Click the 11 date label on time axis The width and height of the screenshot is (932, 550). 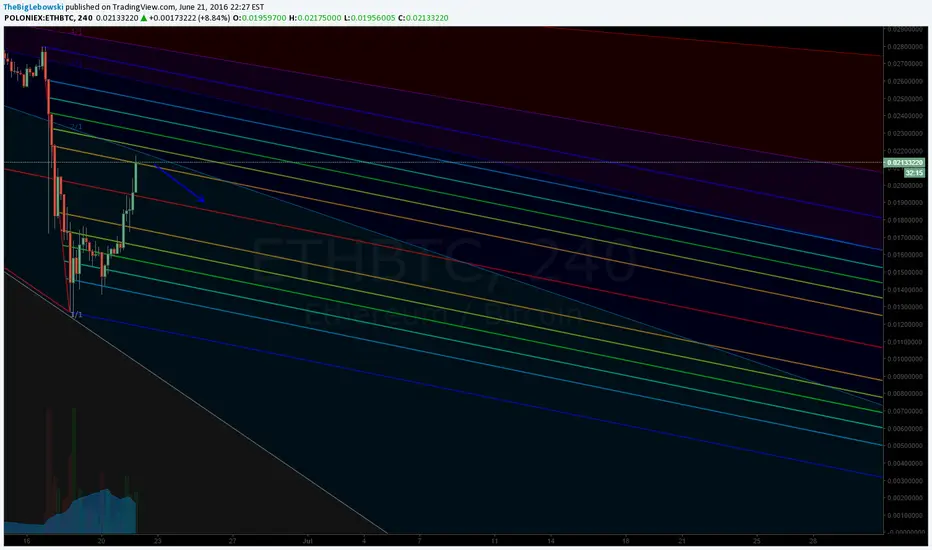point(495,541)
